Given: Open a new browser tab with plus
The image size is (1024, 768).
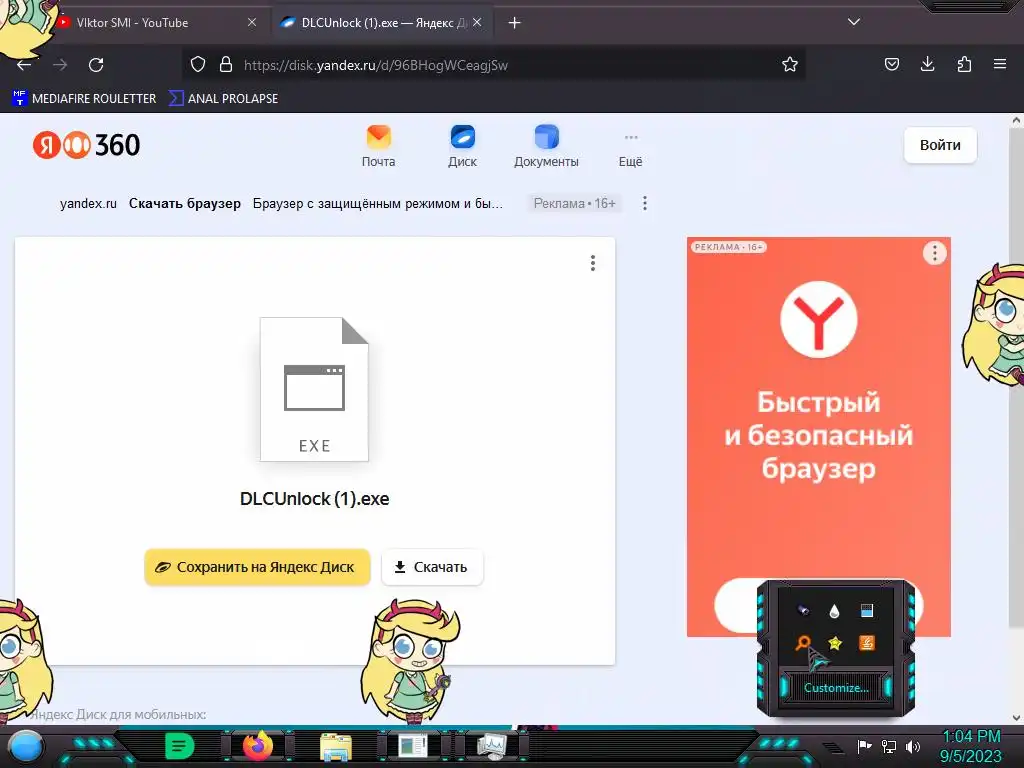Looking at the screenshot, I should pyautogui.click(x=515, y=23).
